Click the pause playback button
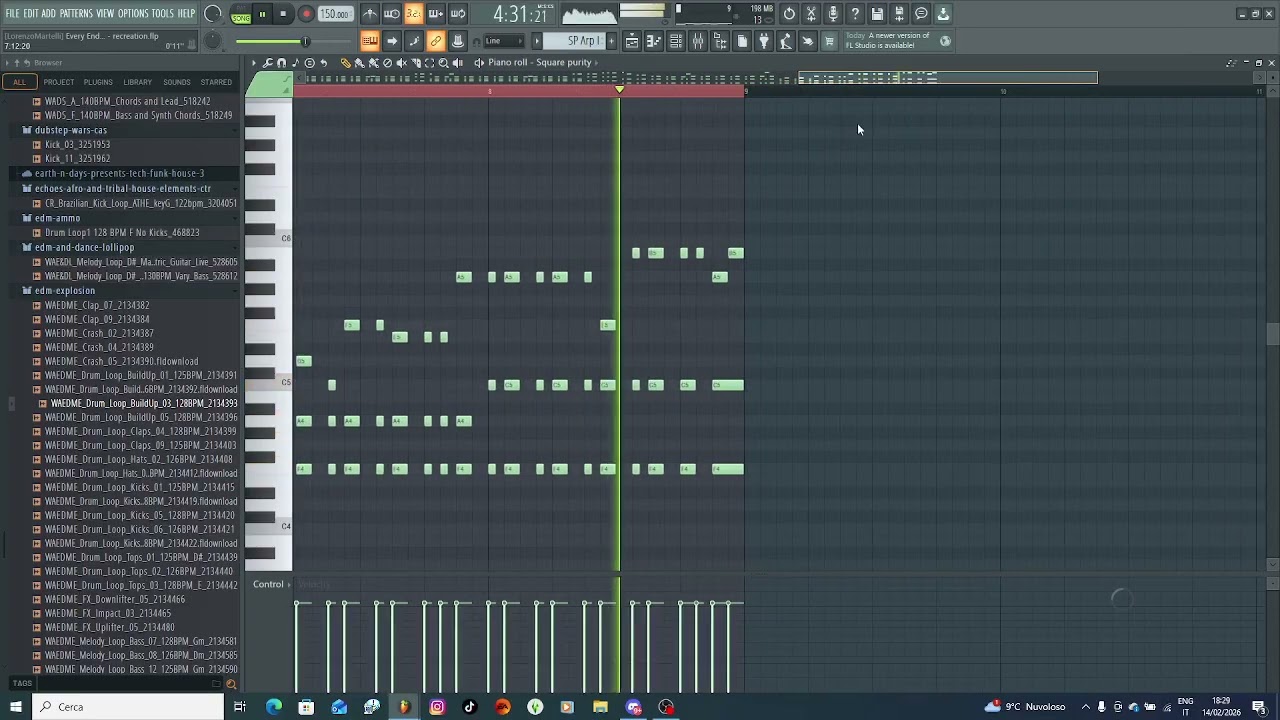This screenshot has width=1280, height=720. [x=262, y=14]
